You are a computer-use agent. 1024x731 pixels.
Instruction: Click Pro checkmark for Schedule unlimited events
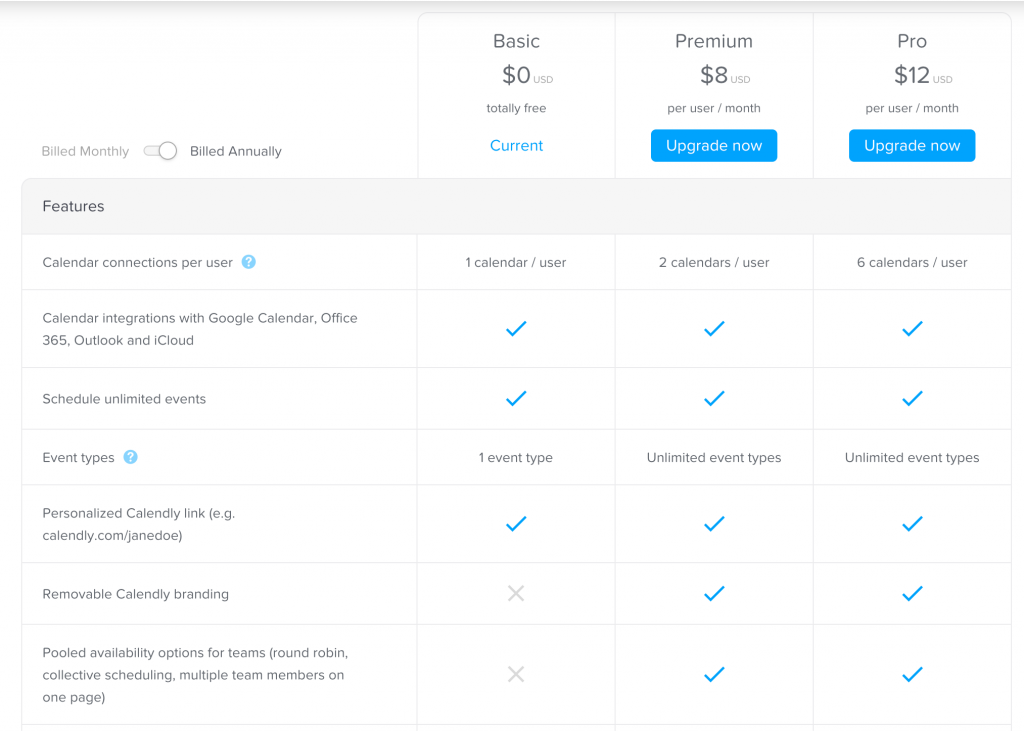click(x=912, y=398)
